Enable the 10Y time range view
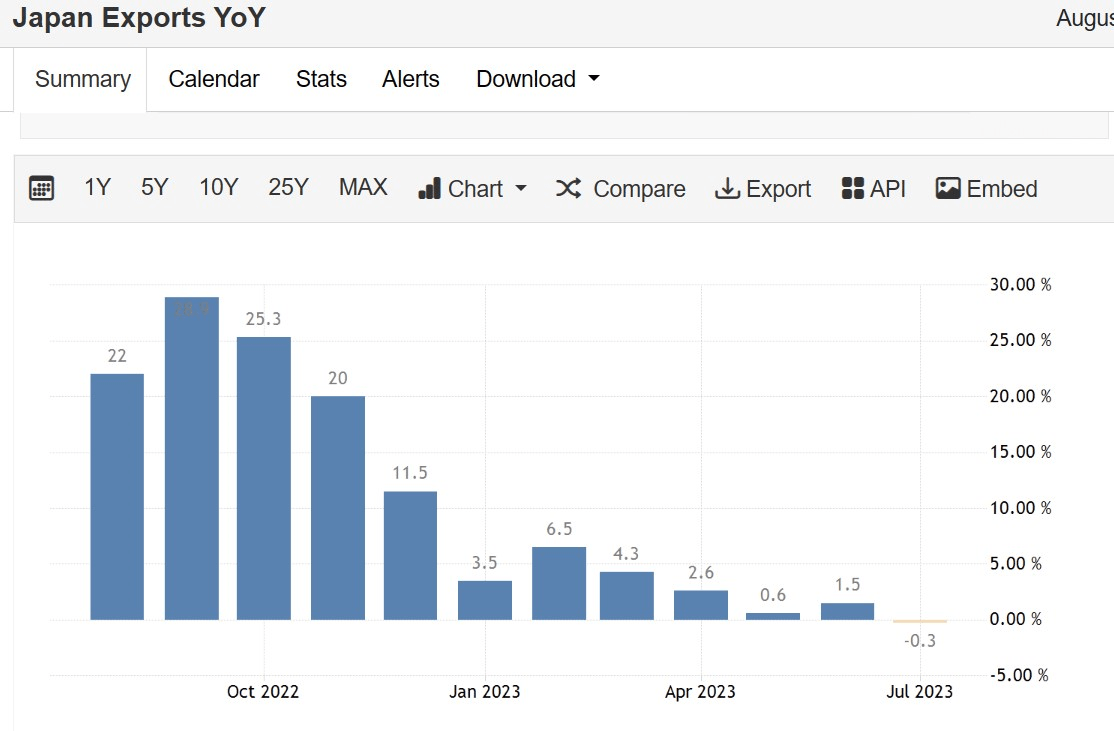This screenshot has height=731, width=1114. 218,187
